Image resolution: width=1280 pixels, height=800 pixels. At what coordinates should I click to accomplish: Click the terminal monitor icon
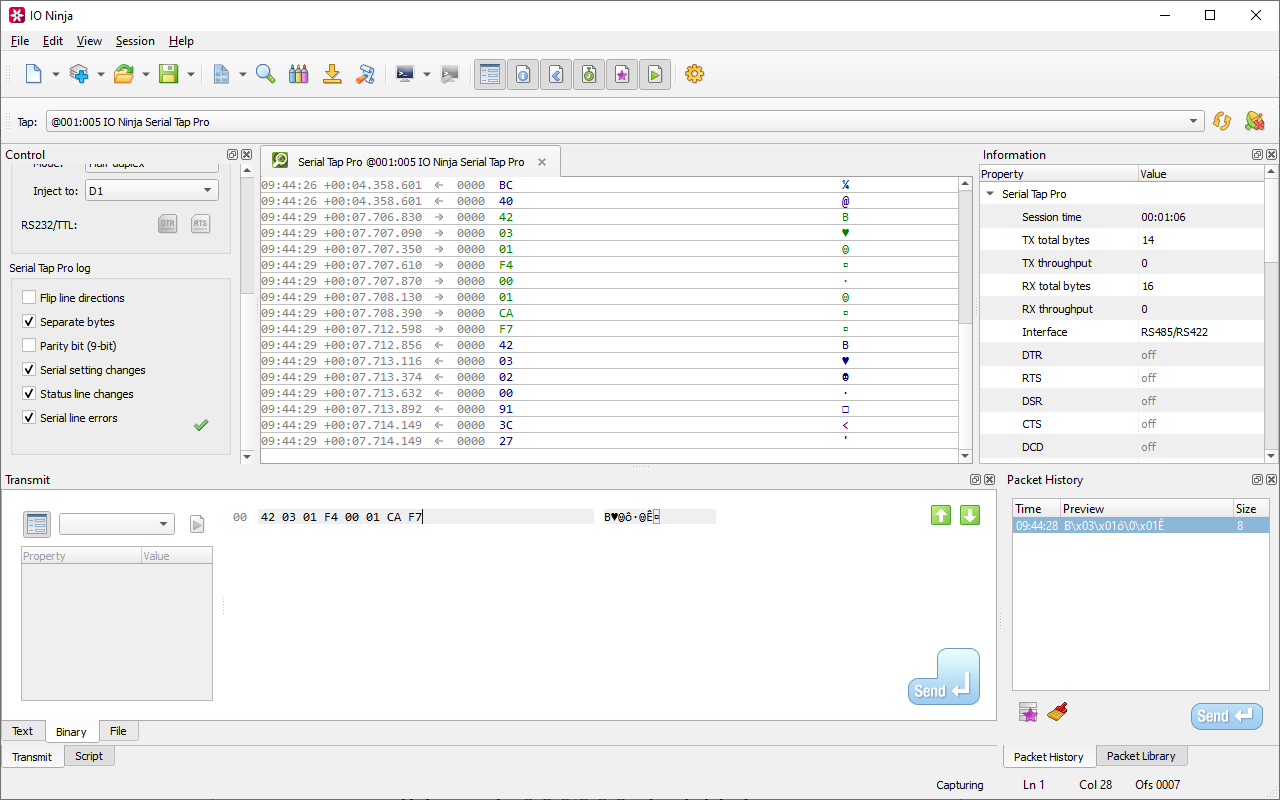[x=405, y=74]
